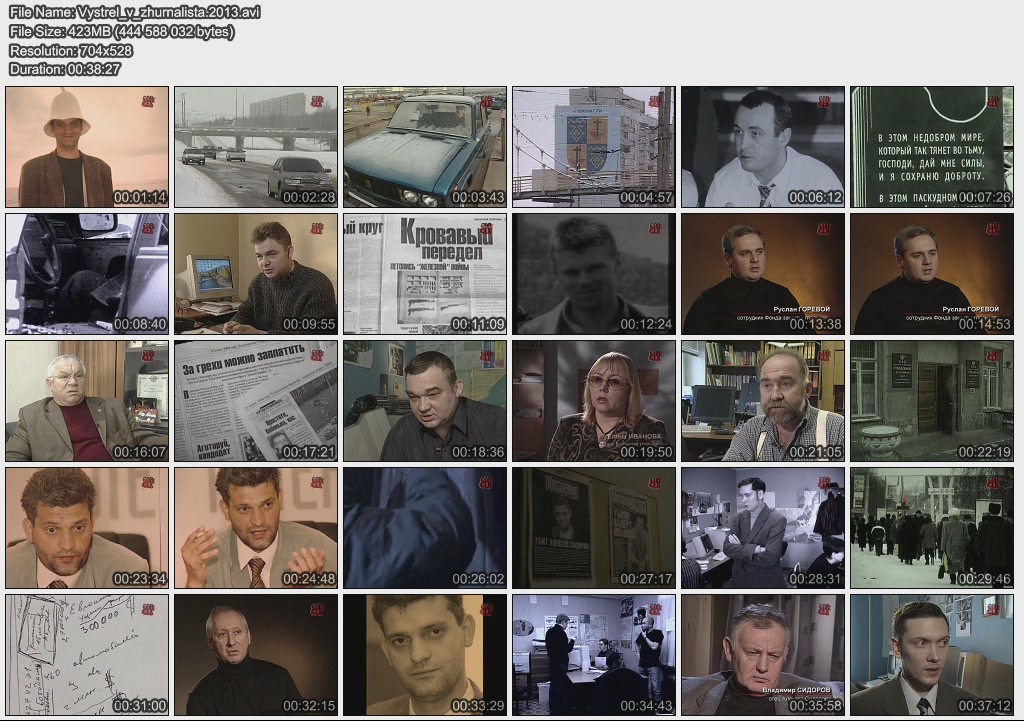Click the Duration 00:38:27 text line
1024x721 pixels.
pyautogui.click(x=65, y=69)
